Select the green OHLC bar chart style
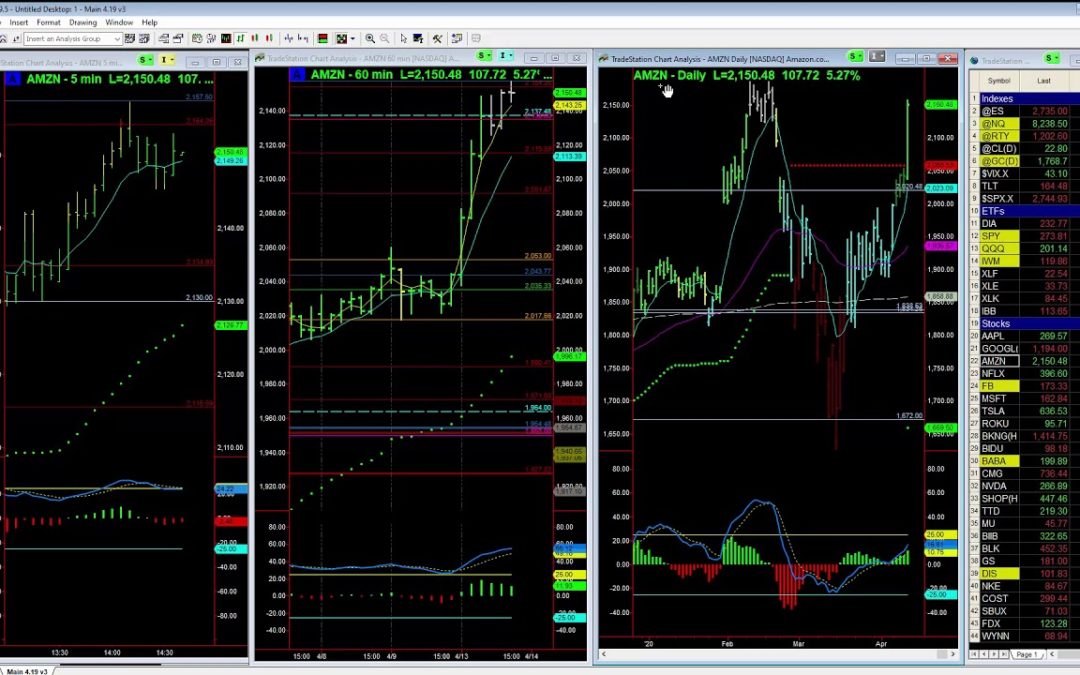The height and width of the screenshot is (675, 1080). [240, 39]
